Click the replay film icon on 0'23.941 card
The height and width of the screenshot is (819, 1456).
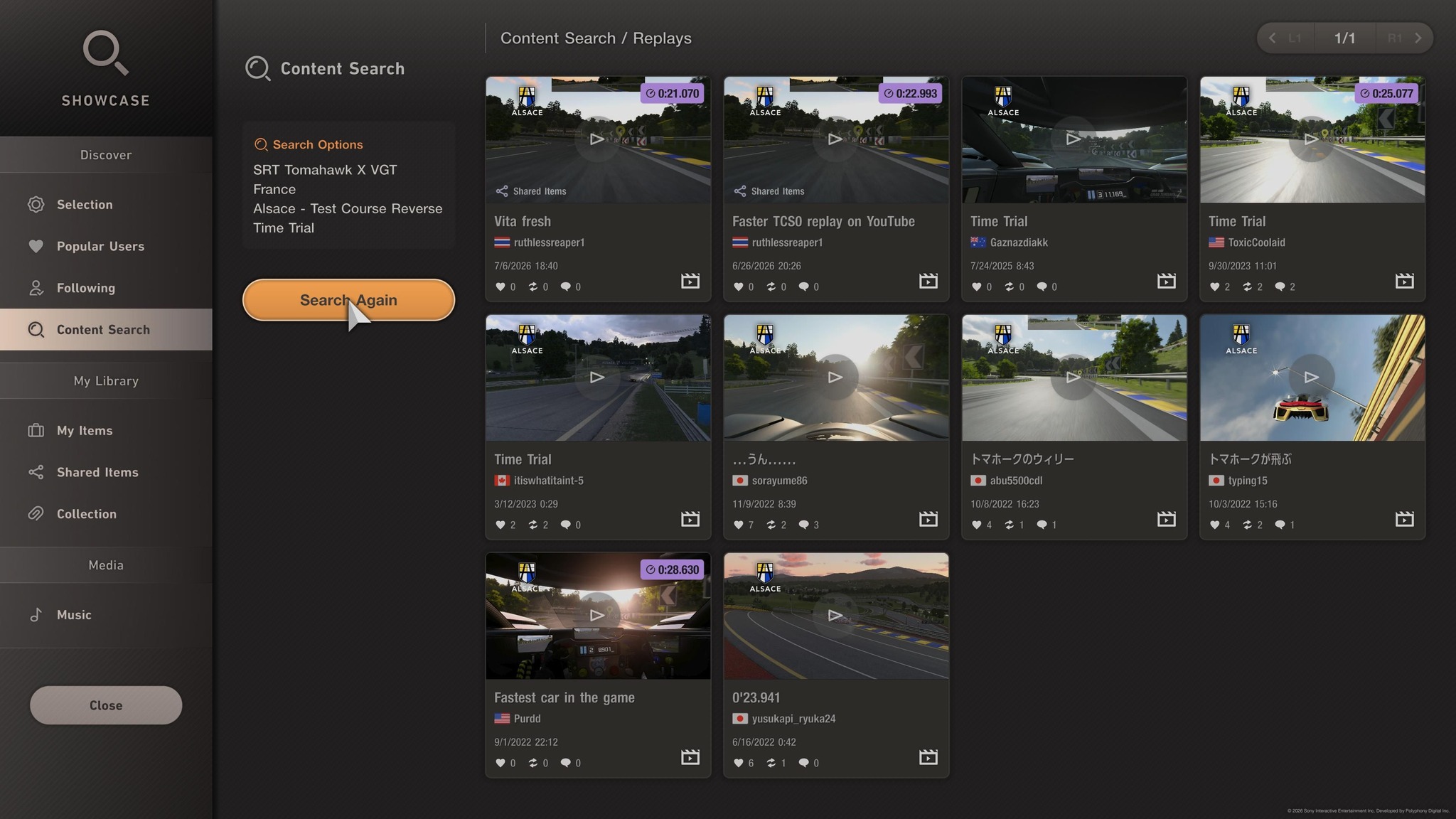point(928,757)
